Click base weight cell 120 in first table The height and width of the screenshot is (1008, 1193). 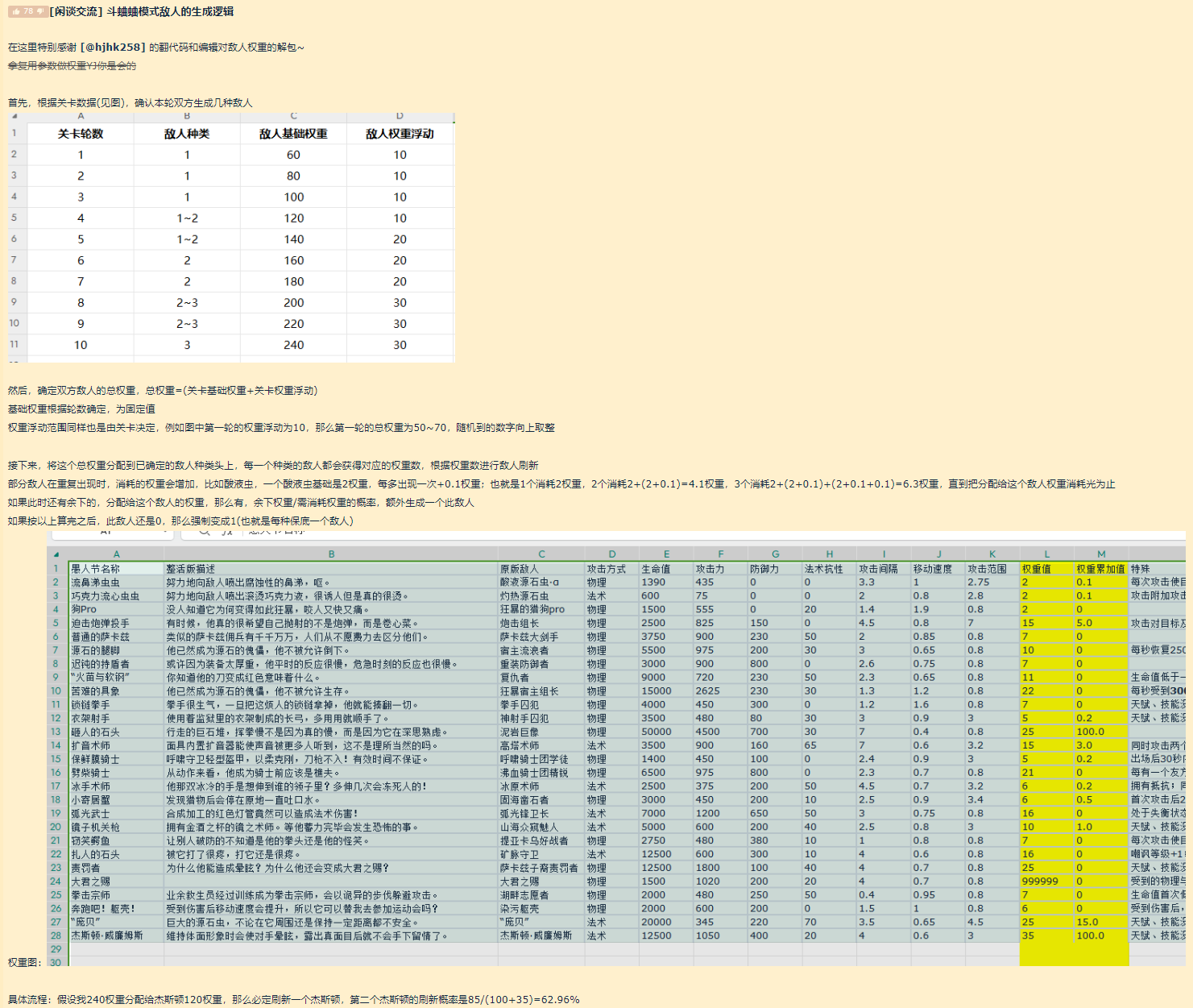coord(293,218)
